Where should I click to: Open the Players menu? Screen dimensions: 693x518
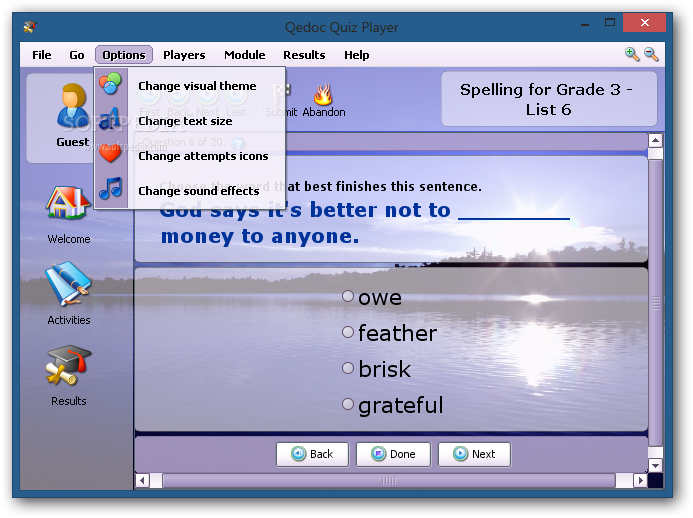[x=184, y=55]
